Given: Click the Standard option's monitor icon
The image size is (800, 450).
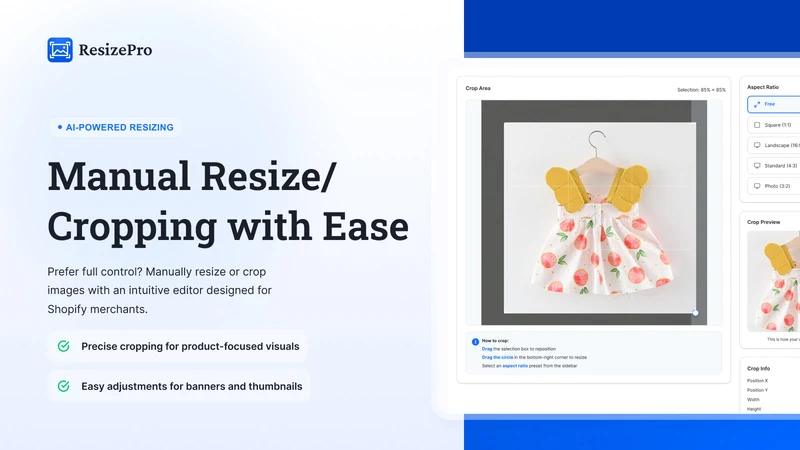Looking at the screenshot, I should pyautogui.click(x=757, y=166).
